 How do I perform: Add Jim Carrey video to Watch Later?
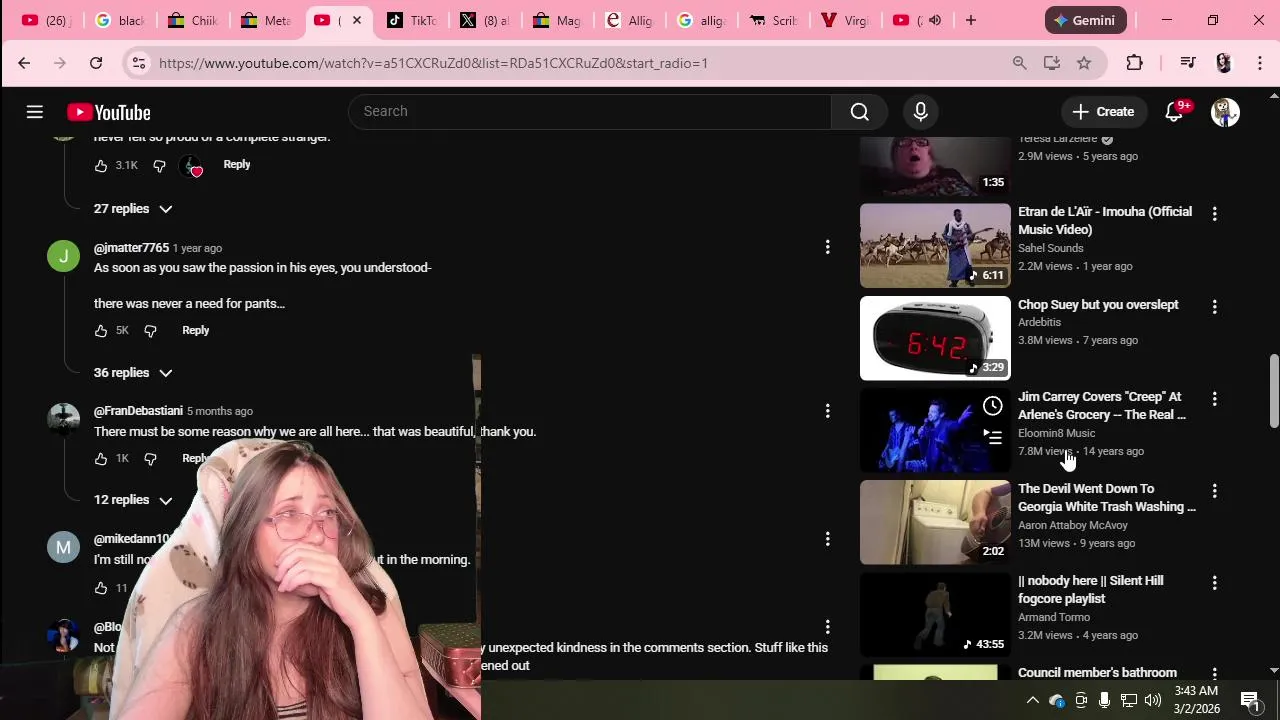(992, 405)
